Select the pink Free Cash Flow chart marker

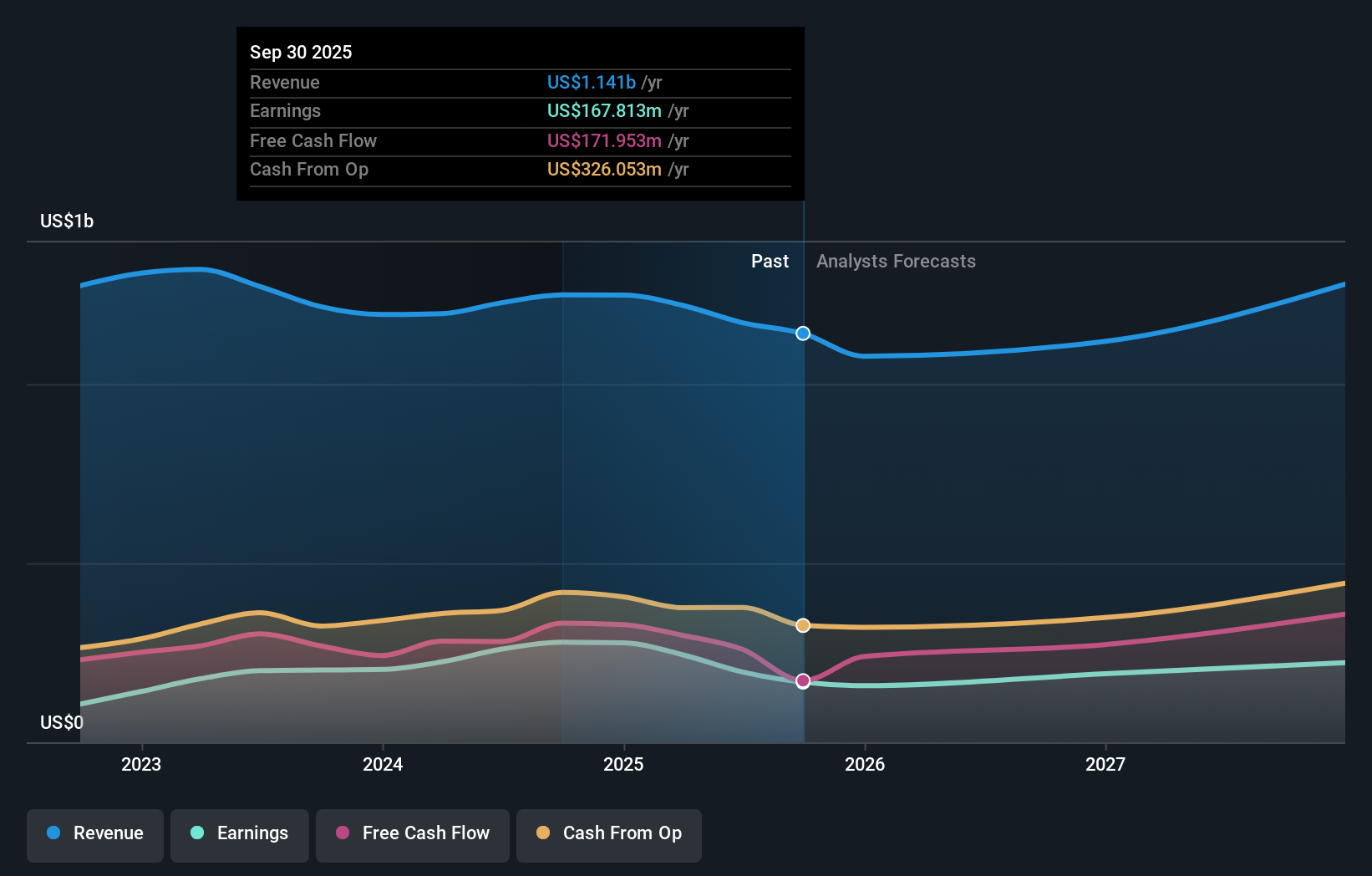pyautogui.click(x=803, y=681)
